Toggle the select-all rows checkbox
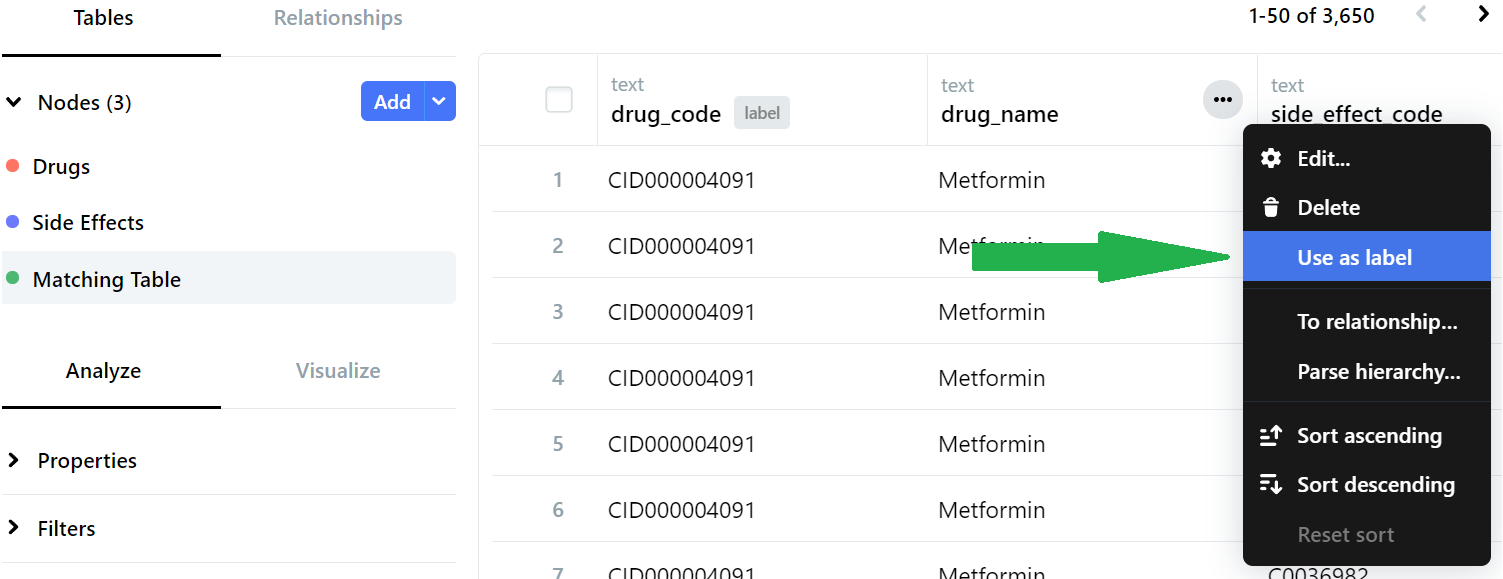The height and width of the screenshot is (579, 1503). point(559,100)
